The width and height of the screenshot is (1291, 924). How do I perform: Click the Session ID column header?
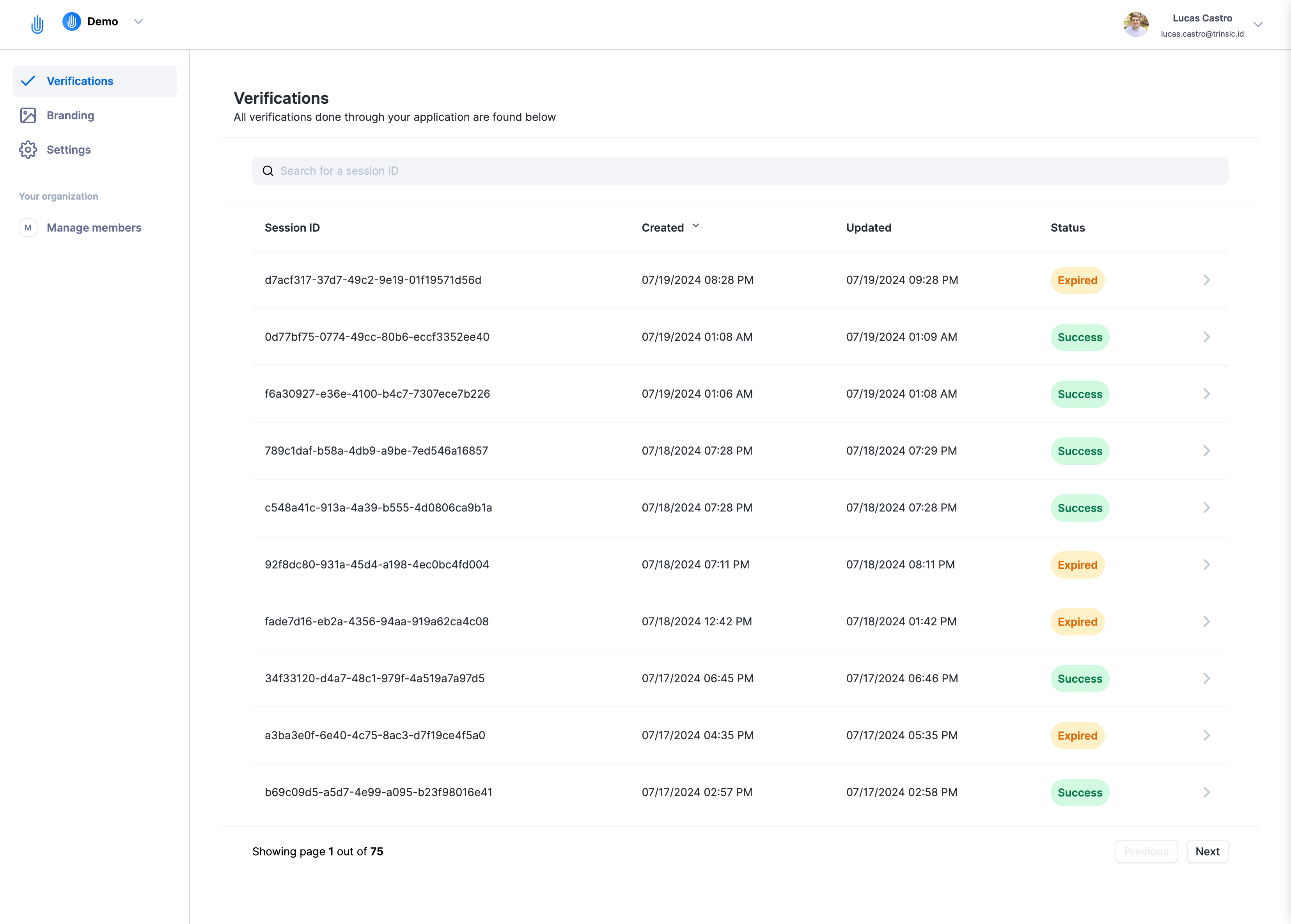pos(292,228)
